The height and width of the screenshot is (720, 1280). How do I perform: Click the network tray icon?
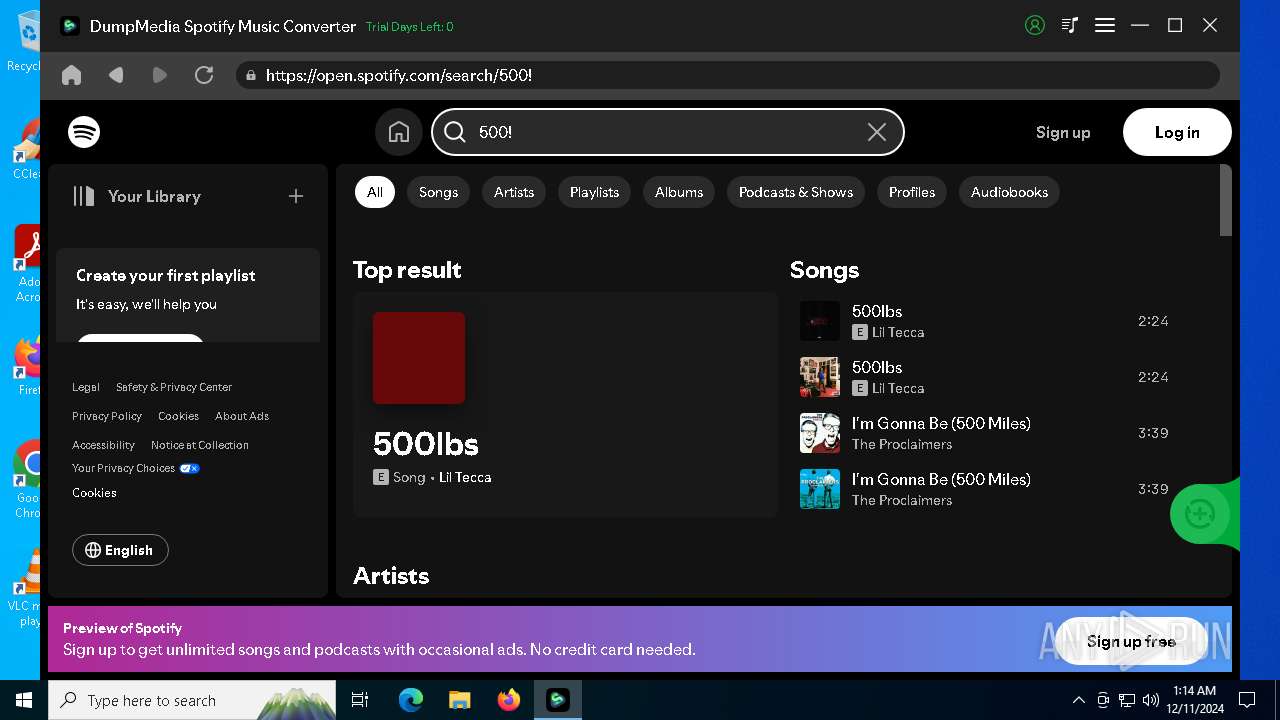pos(1127,700)
